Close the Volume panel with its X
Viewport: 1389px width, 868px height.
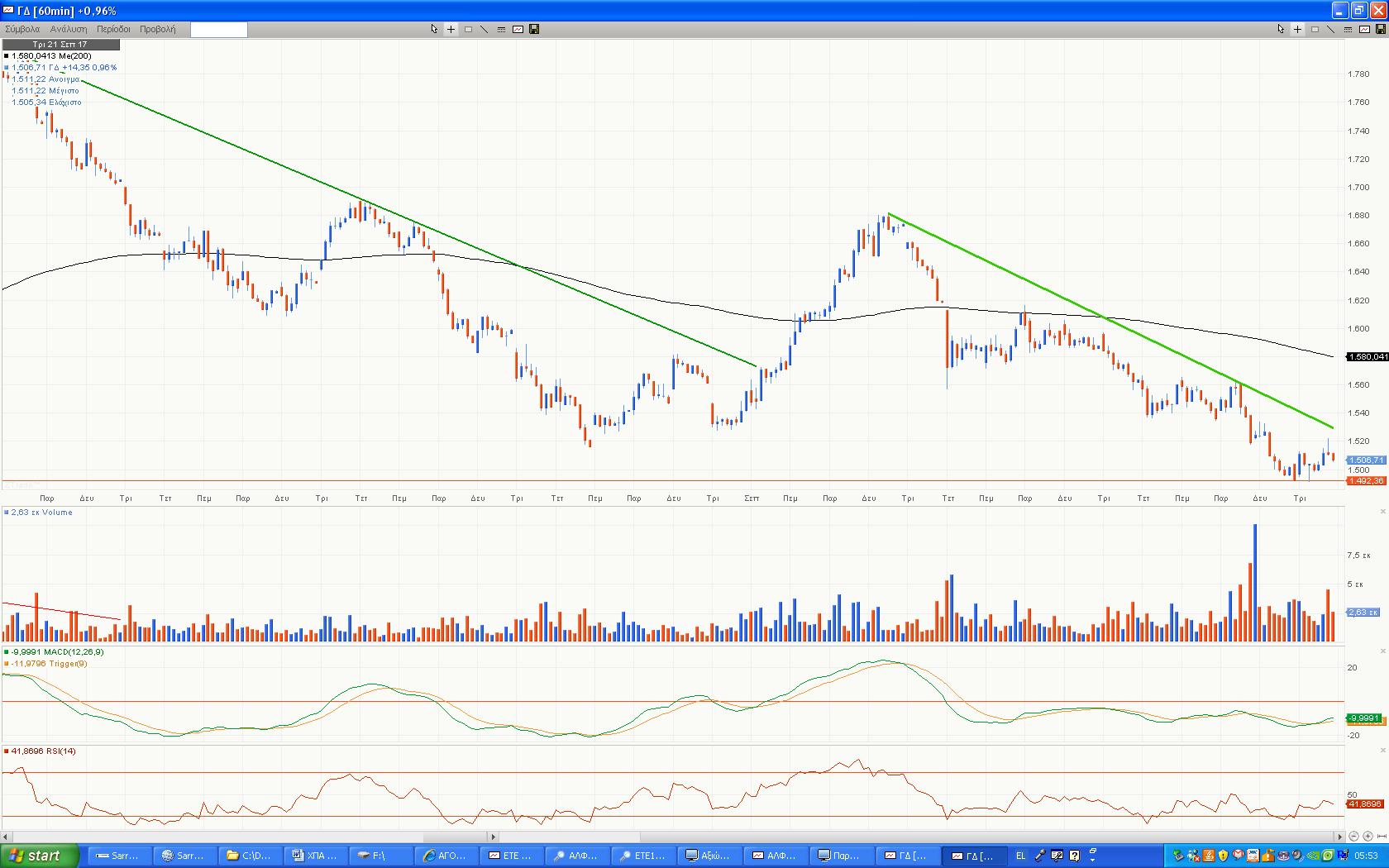point(1382,513)
